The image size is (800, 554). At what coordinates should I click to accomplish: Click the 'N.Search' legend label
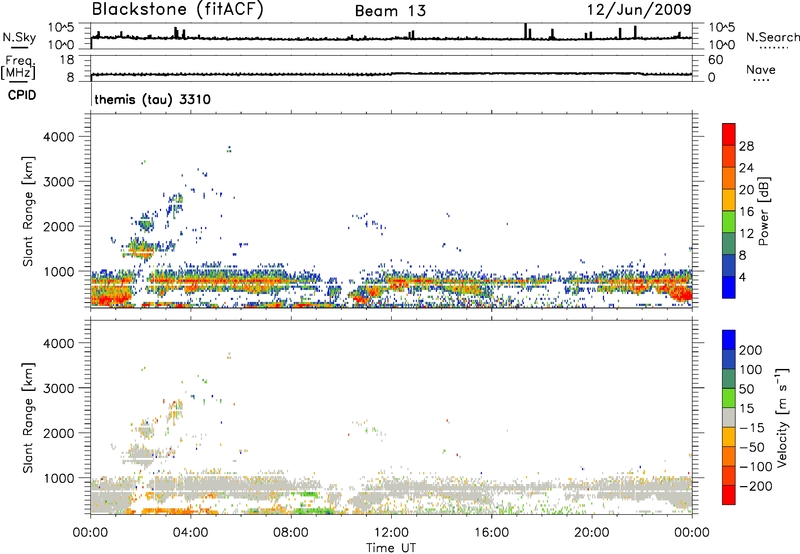(772, 37)
